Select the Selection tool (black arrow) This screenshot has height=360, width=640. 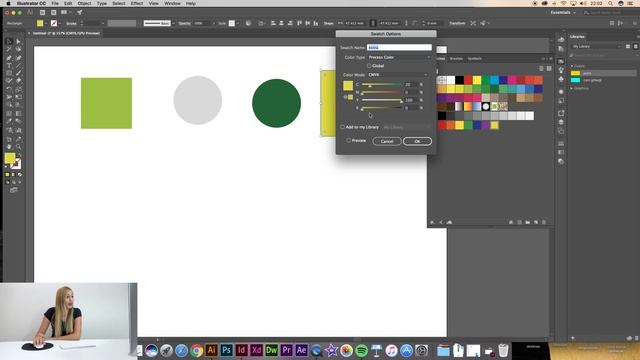[x=9, y=42]
